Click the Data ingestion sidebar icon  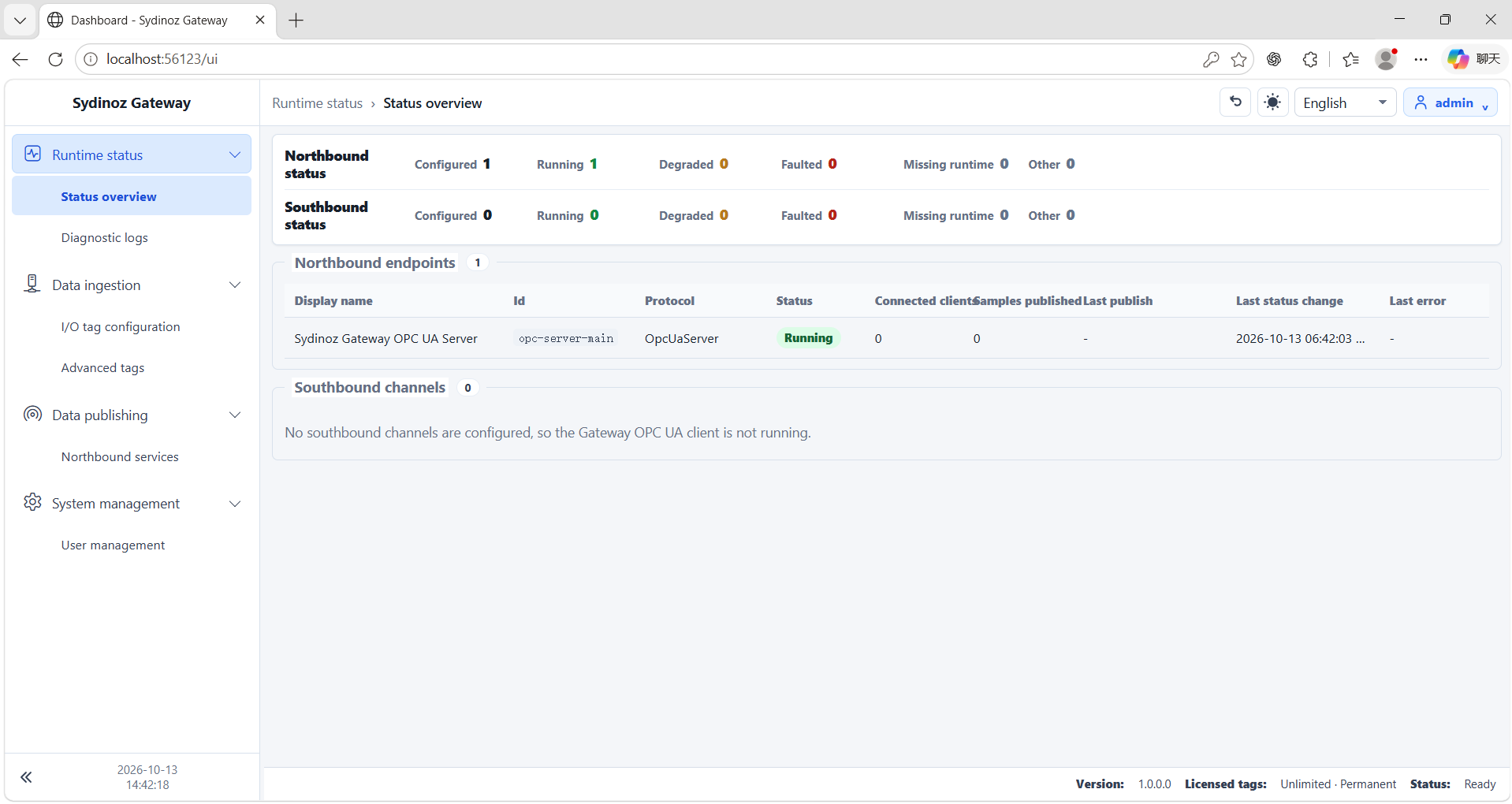[32, 284]
